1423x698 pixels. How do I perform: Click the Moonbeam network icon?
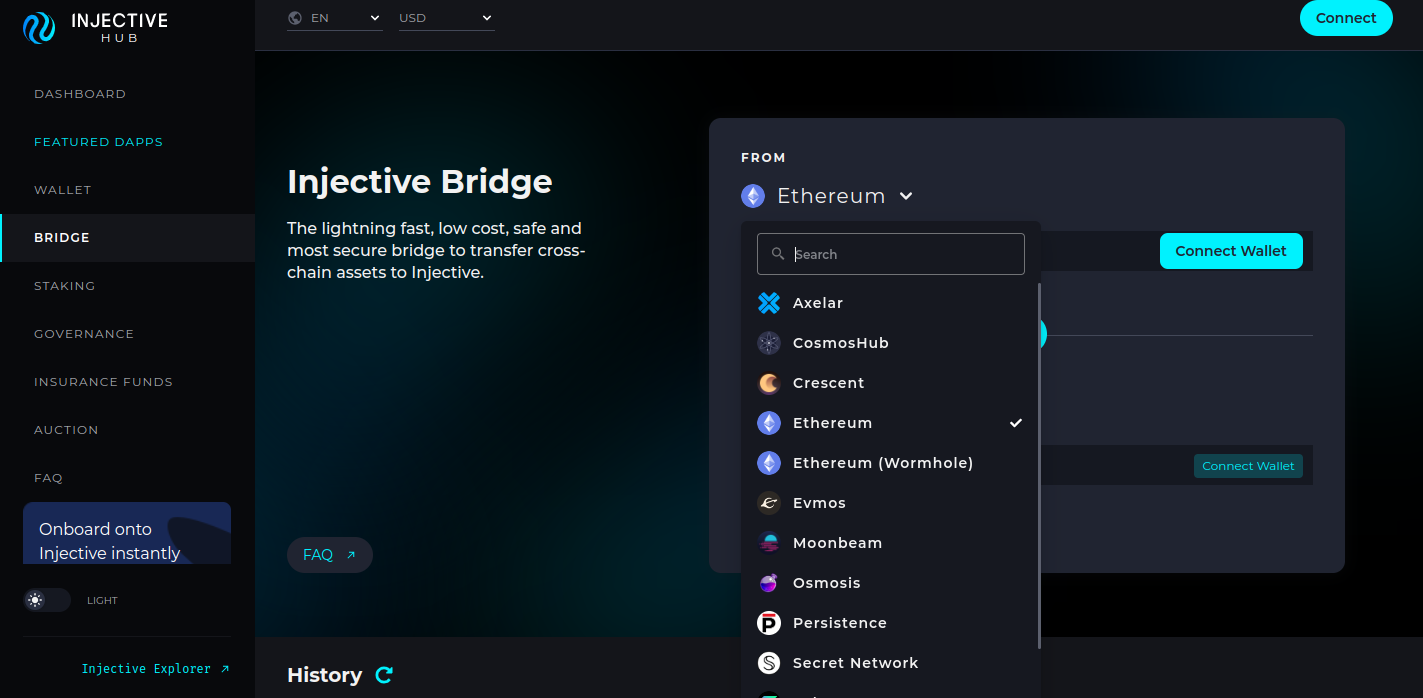(768, 543)
